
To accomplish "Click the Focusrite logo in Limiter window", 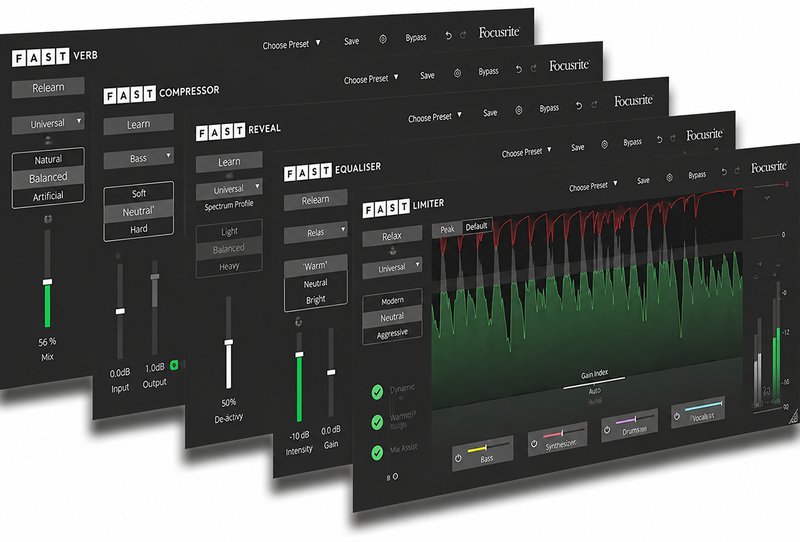I will click(x=769, y=167).
